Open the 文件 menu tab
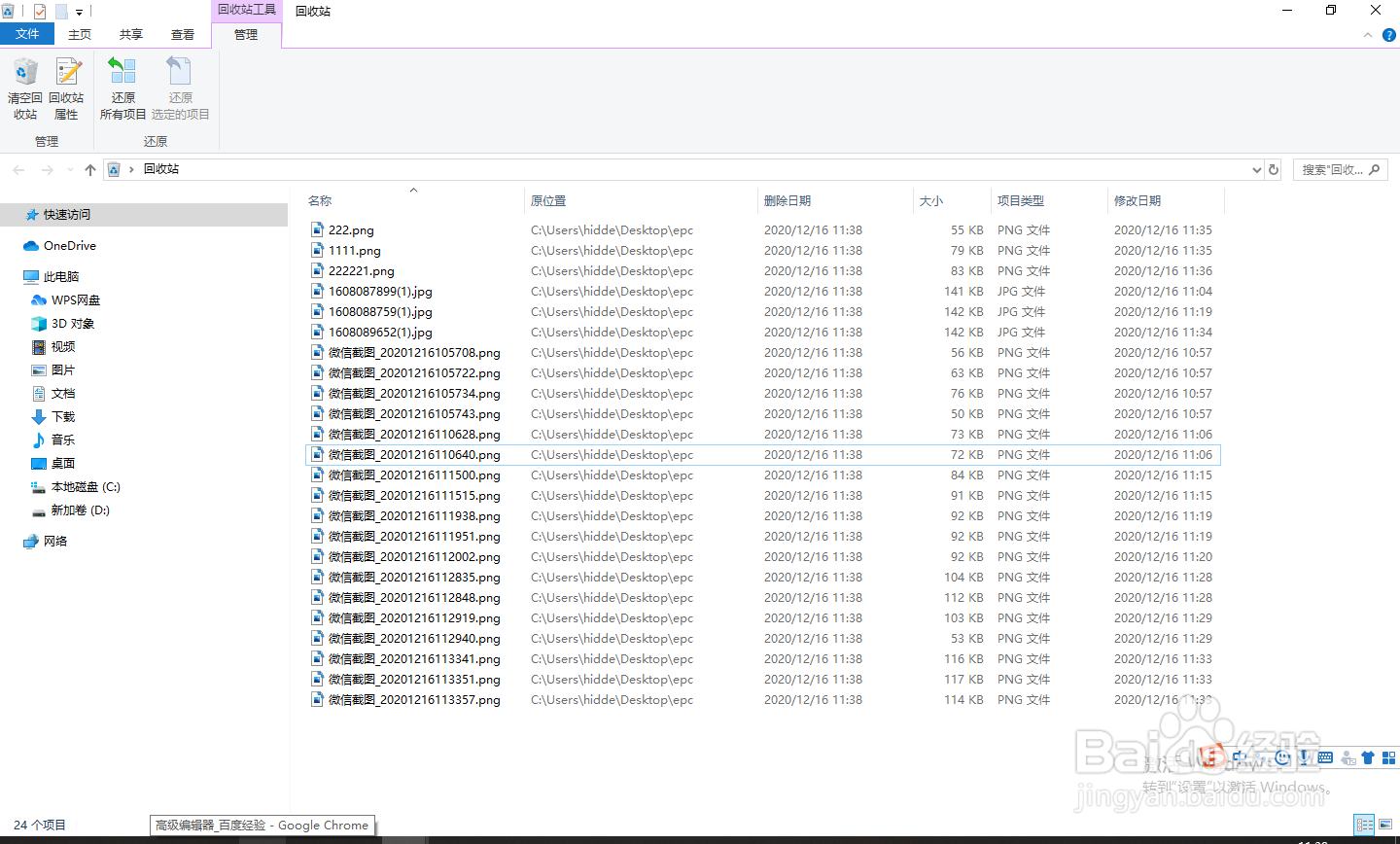This screenshot has width=1400, height=844. [27, 34]
